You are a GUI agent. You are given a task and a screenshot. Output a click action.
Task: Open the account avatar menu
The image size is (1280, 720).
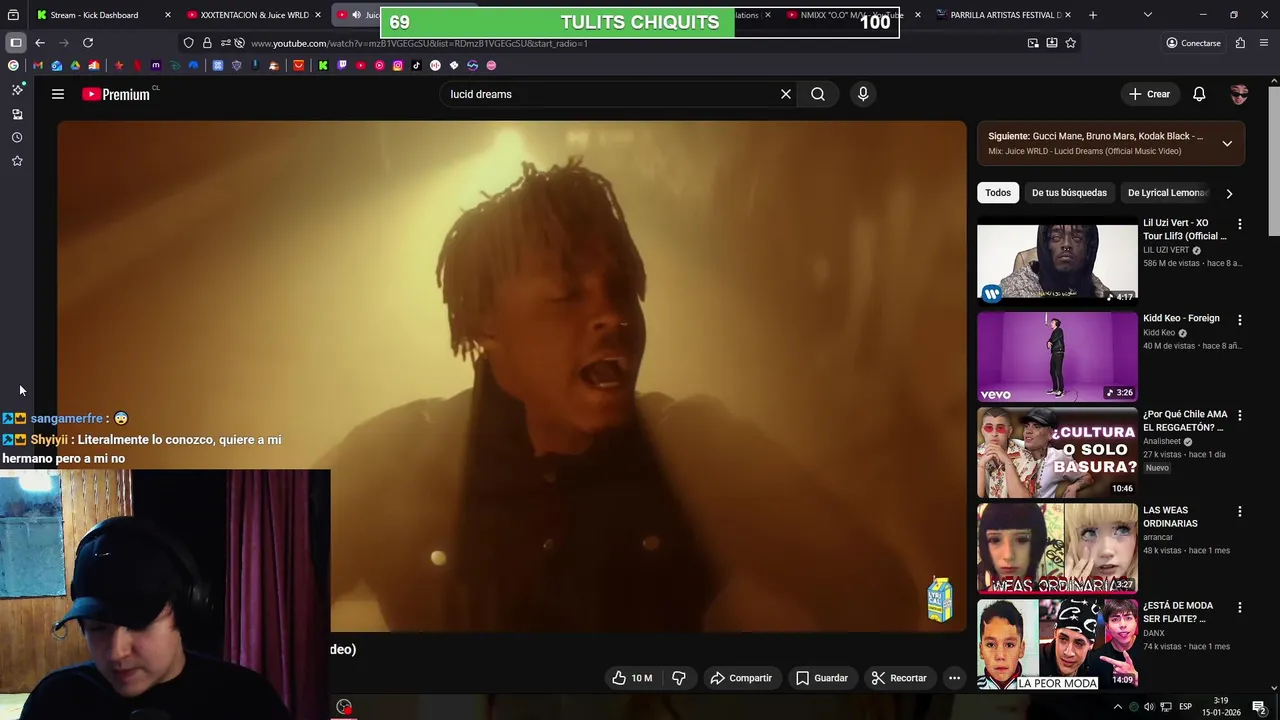1239,94
